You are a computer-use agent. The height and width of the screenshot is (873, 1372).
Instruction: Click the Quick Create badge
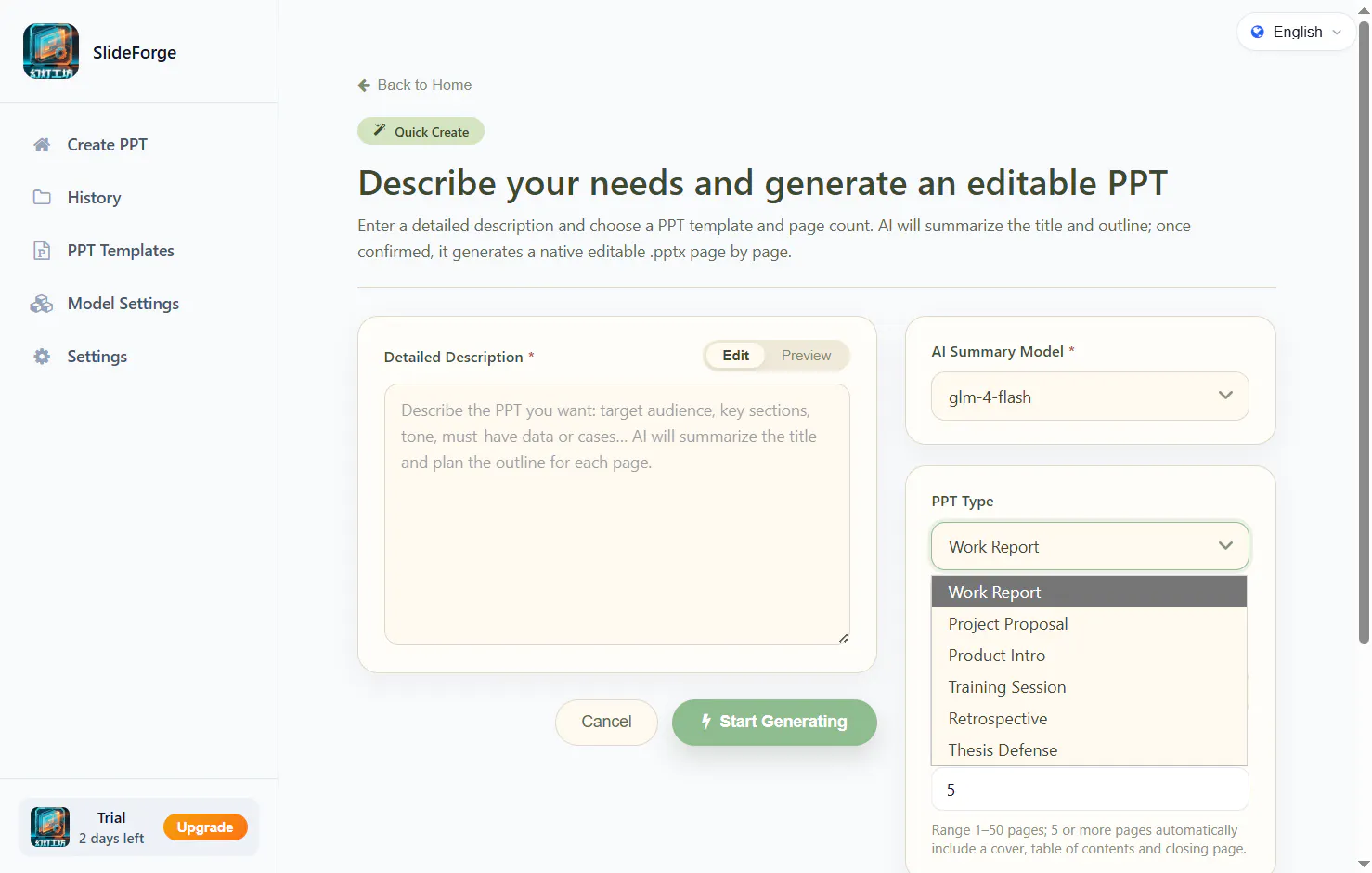point(421,131)
